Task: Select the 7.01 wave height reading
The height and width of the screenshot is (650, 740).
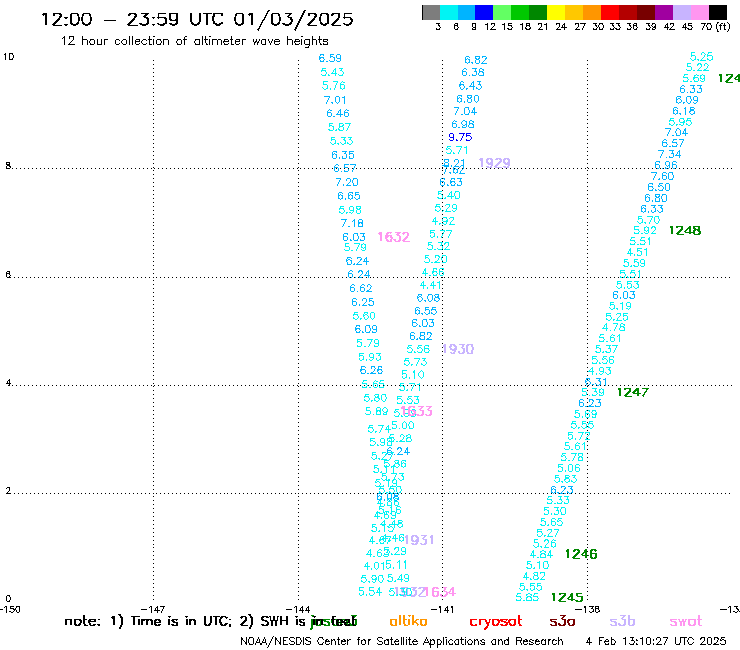Action: (335, 100)
